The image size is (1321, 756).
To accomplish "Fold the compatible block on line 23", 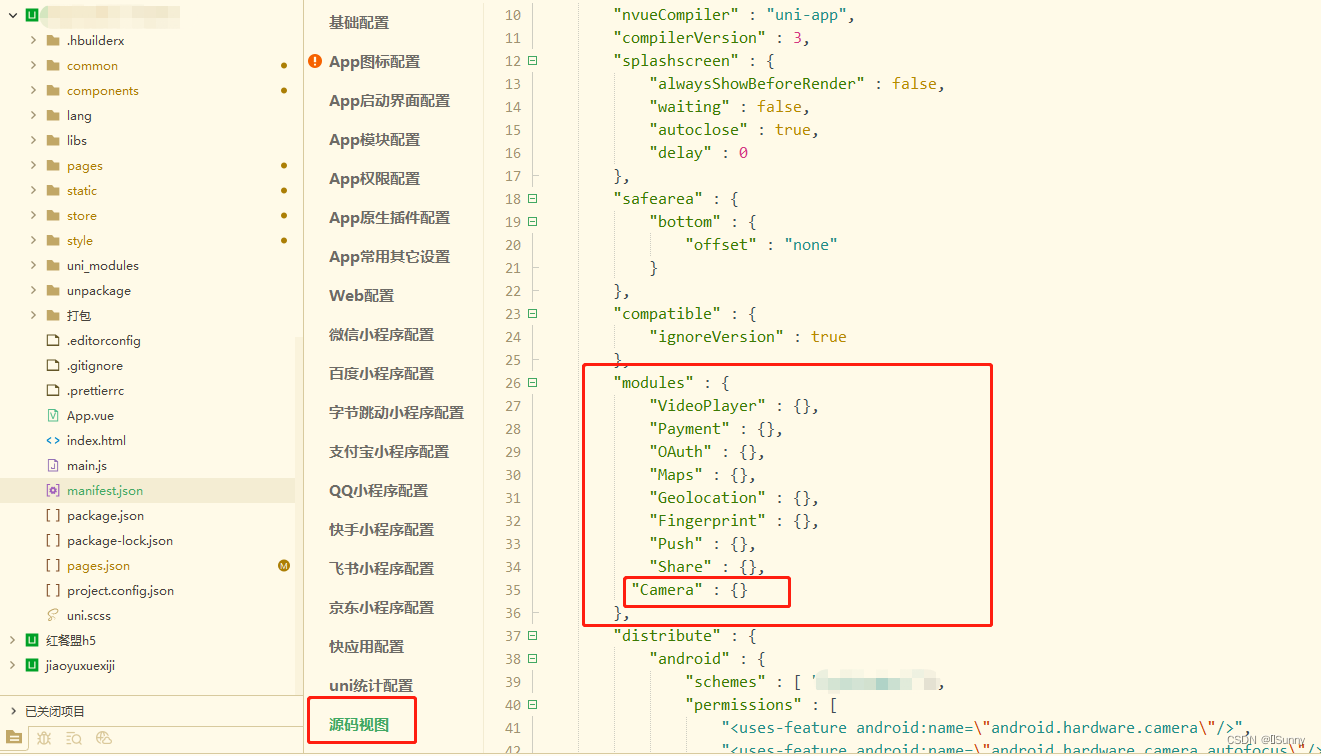I will 532,314.
